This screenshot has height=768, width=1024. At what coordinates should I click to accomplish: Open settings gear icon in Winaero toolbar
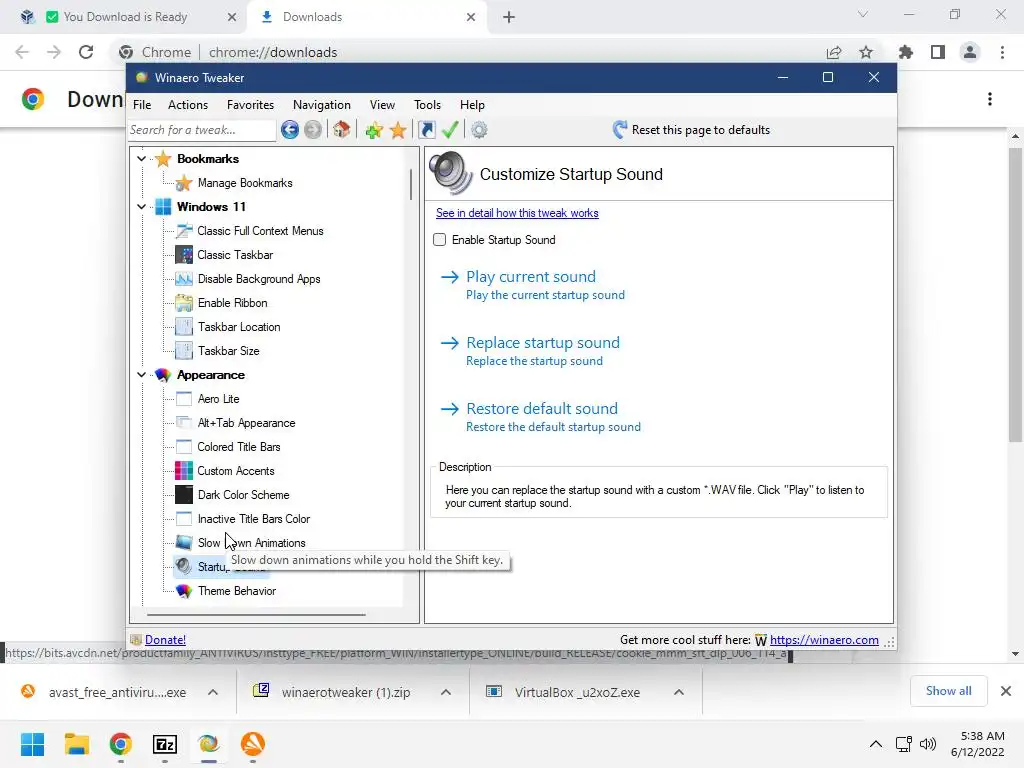pyautogui.click(x=479, y=130)
